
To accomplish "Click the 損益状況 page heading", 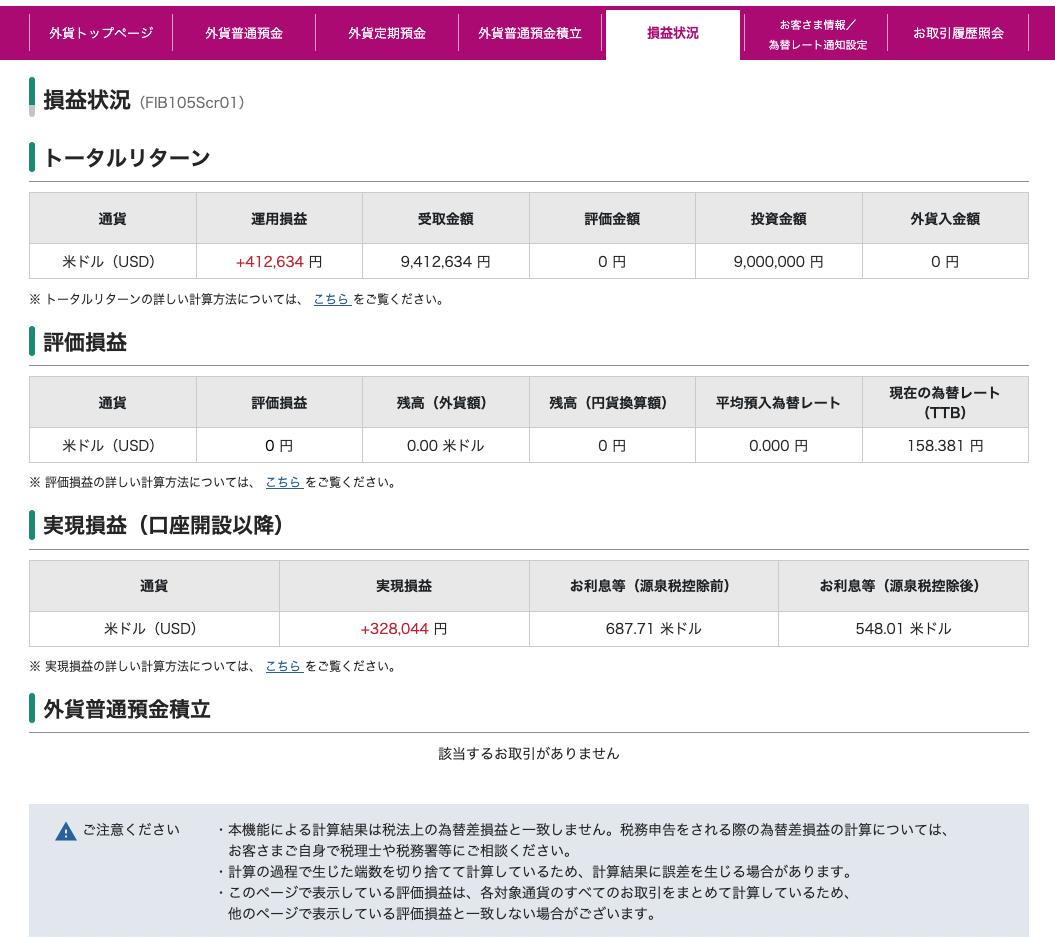I will coord(87,101).
